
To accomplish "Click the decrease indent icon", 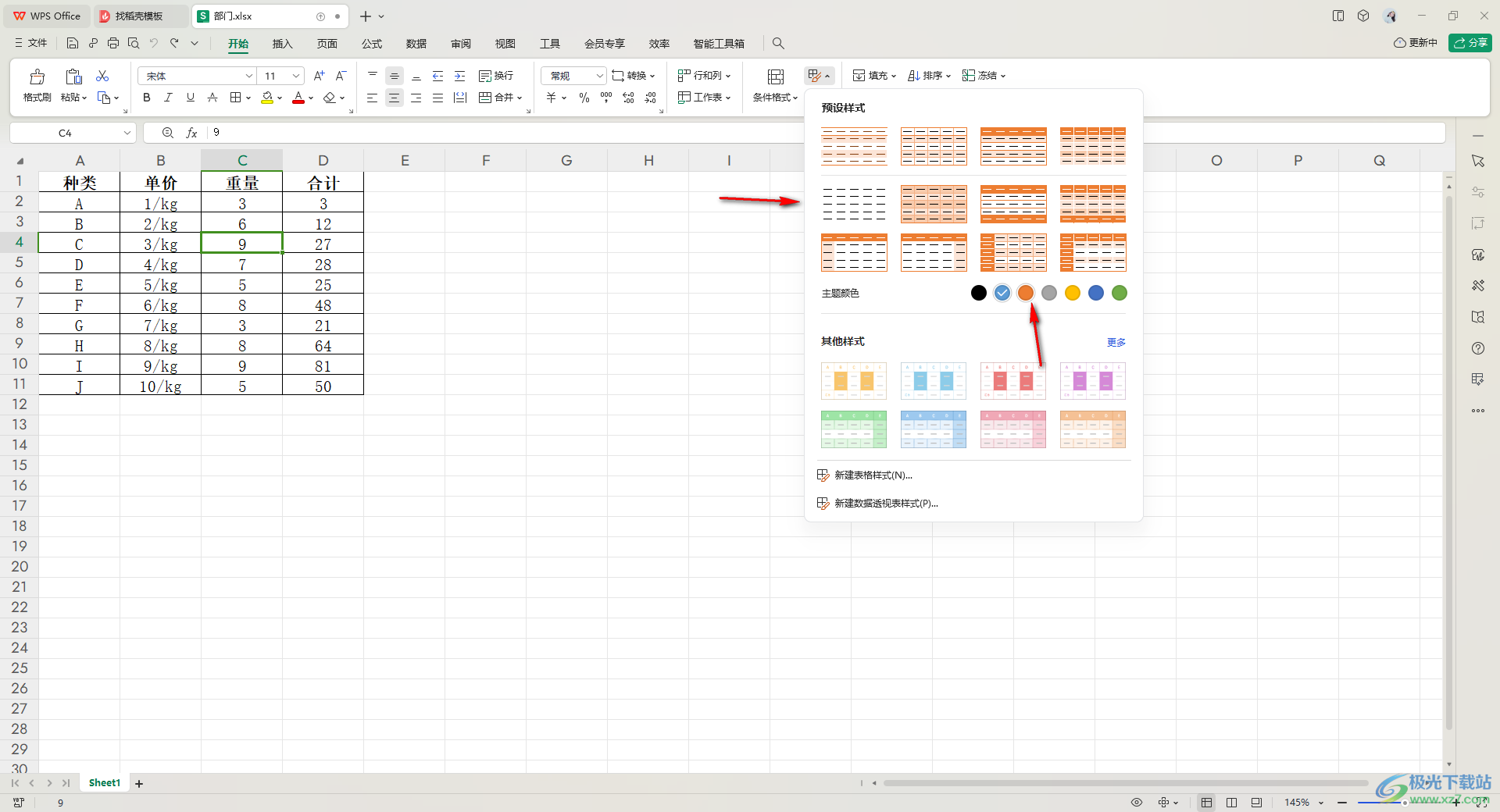I will (438, 76).
